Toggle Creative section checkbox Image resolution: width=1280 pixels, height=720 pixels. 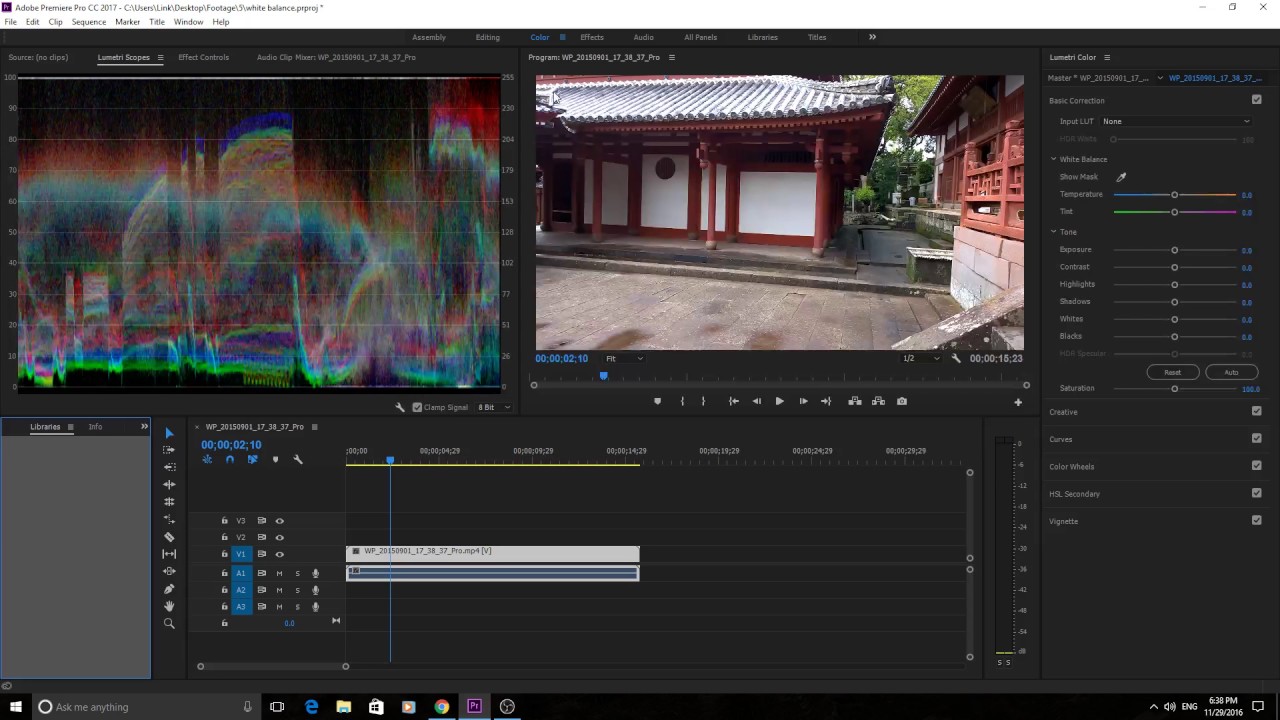(x=1257, y=411)
